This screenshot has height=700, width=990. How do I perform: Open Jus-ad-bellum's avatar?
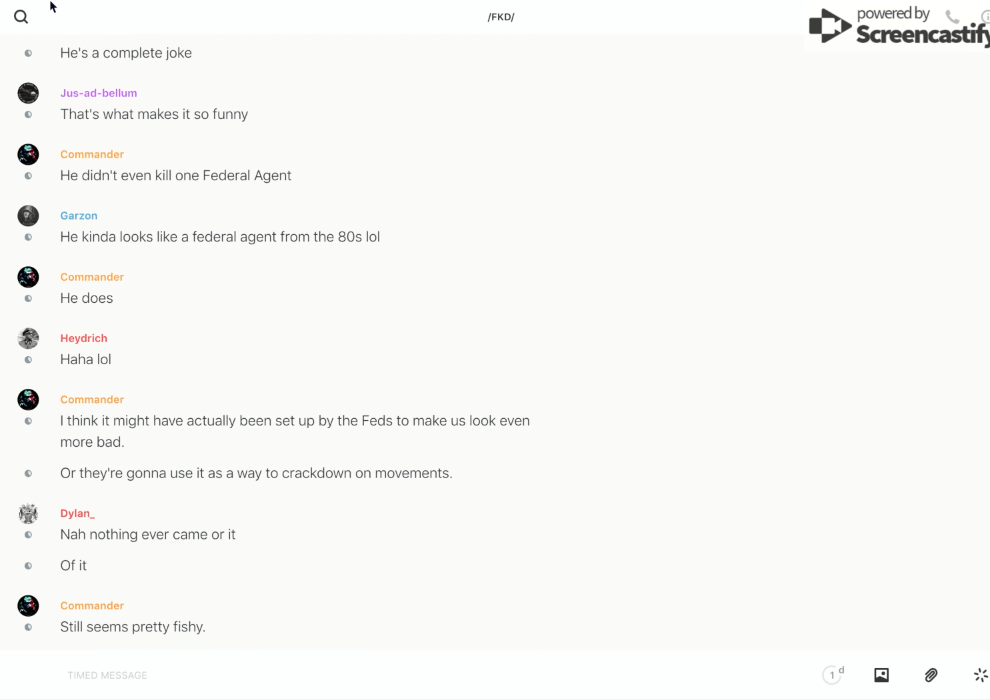[x=28, y=93]
